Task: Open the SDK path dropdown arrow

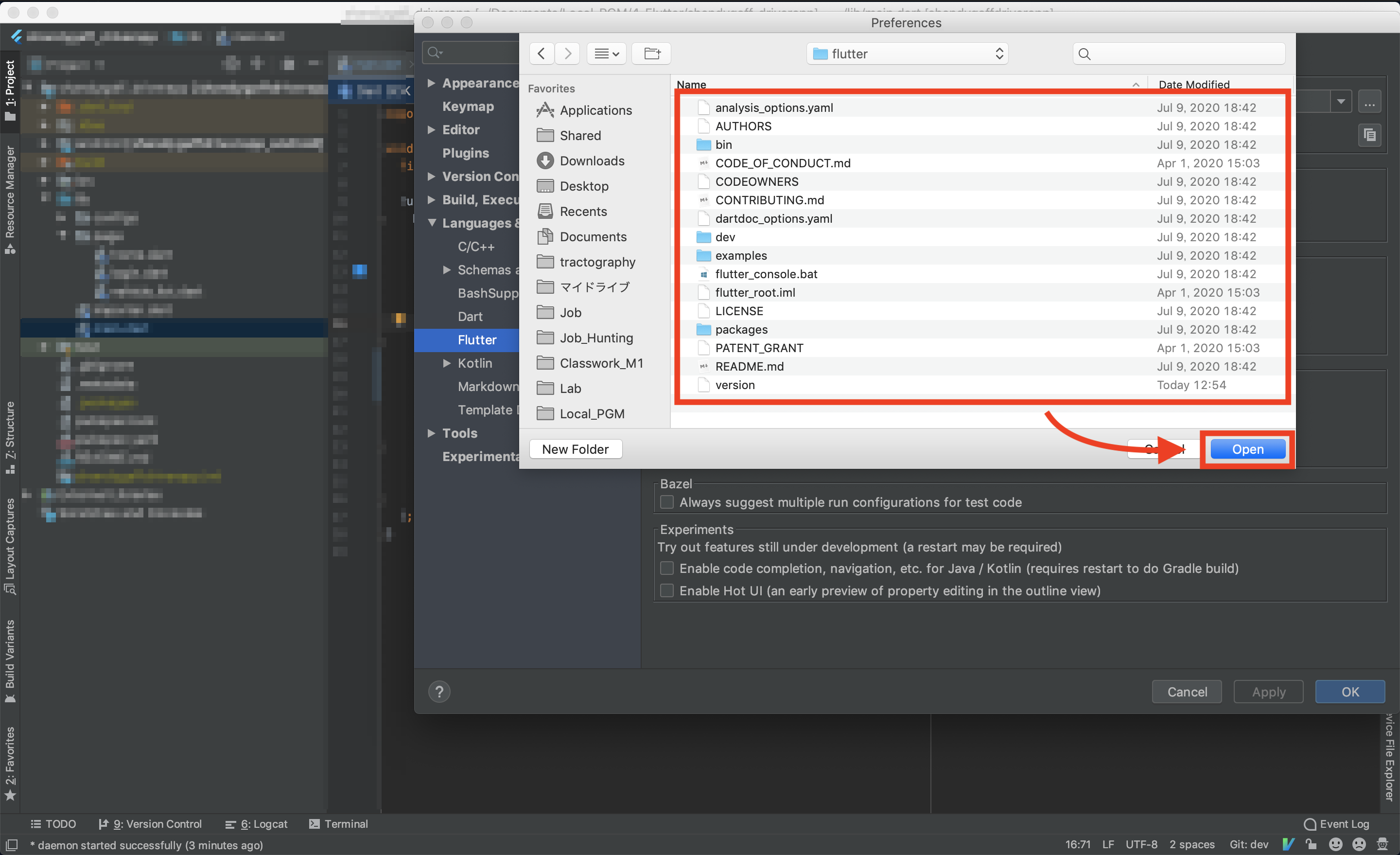Action: tap(1340, 102)
